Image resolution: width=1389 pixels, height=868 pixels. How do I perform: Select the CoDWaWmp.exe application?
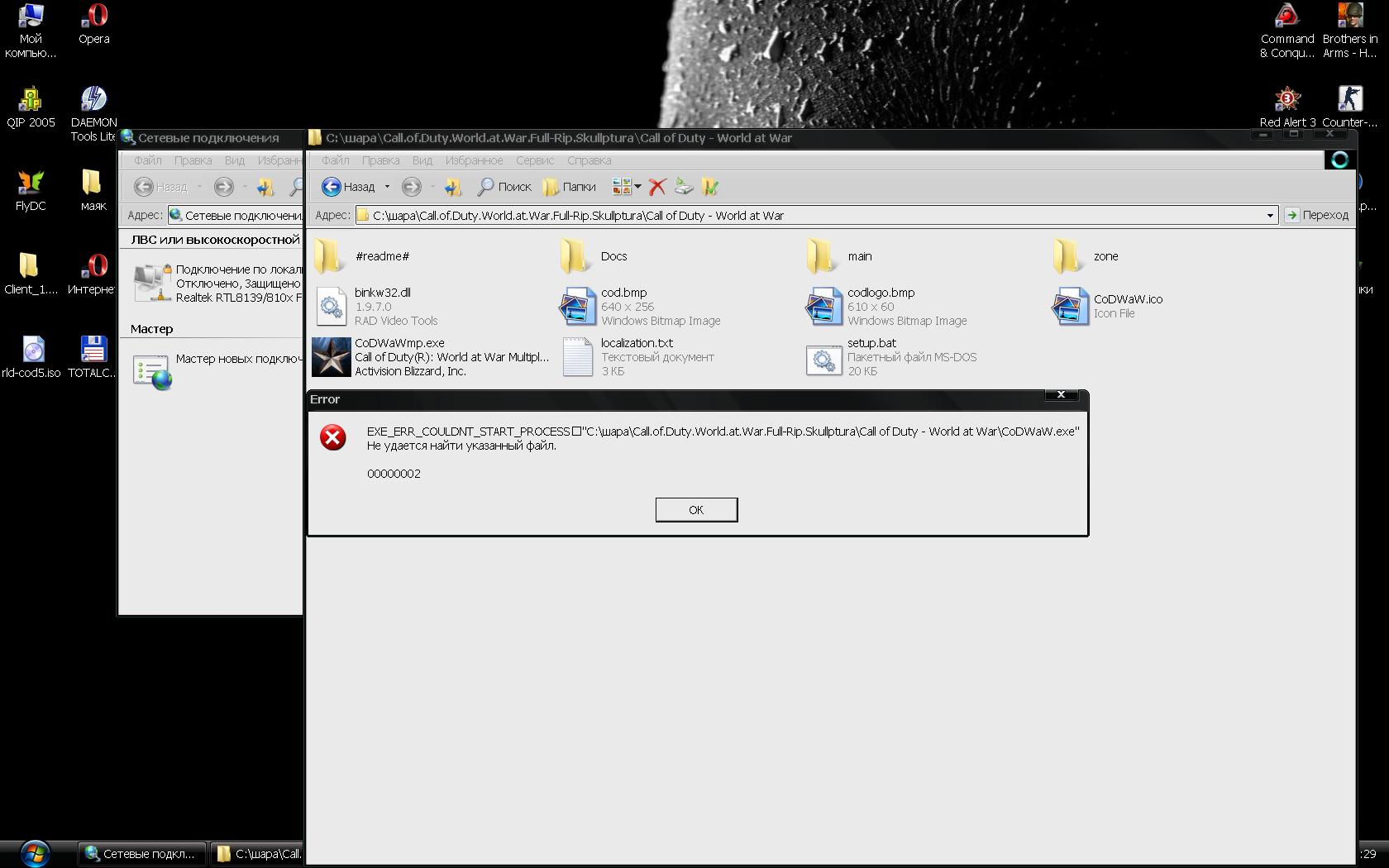(x=430, y=357)
